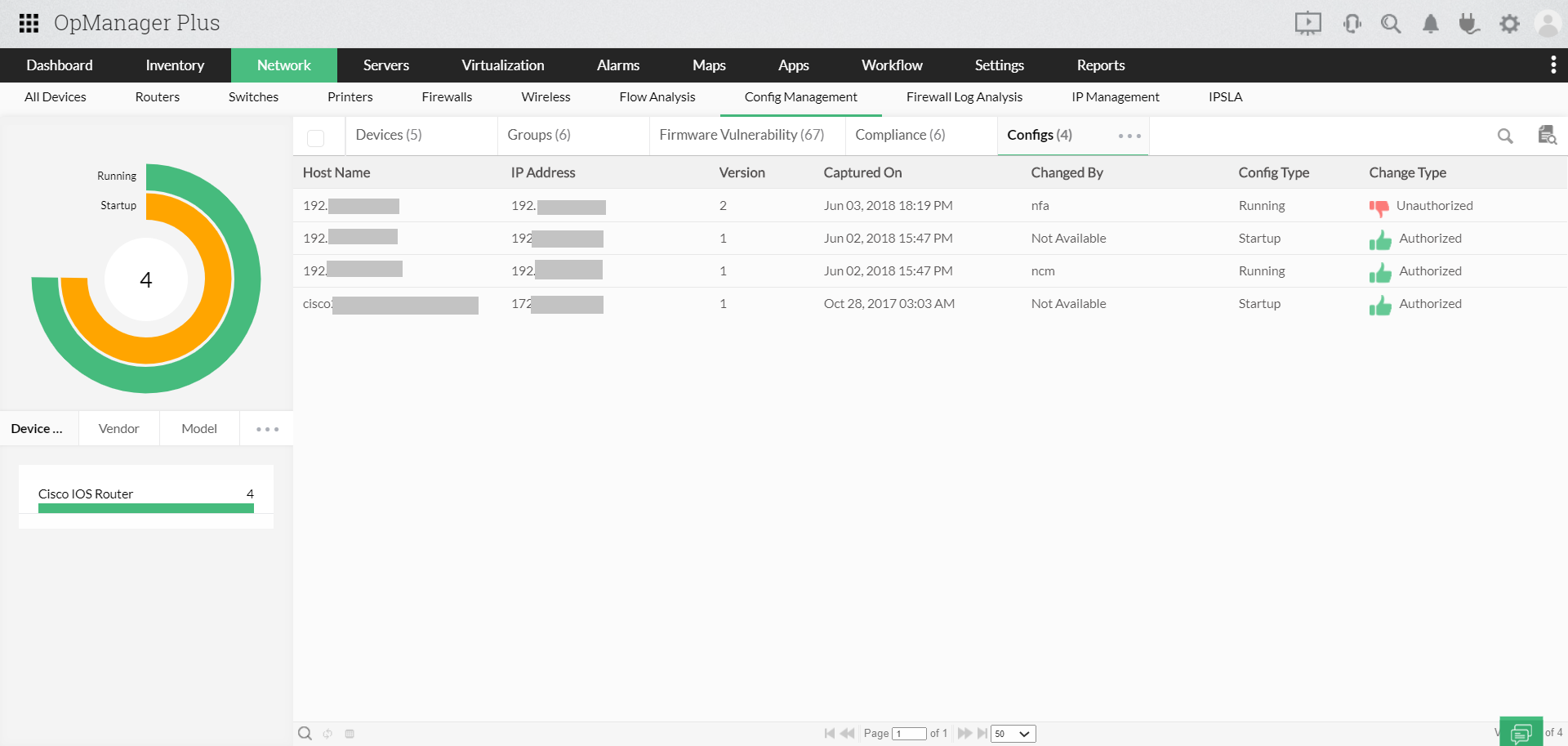View notifications via bell icon
Screen dimensions: 1568x746
coord(1430,23)
